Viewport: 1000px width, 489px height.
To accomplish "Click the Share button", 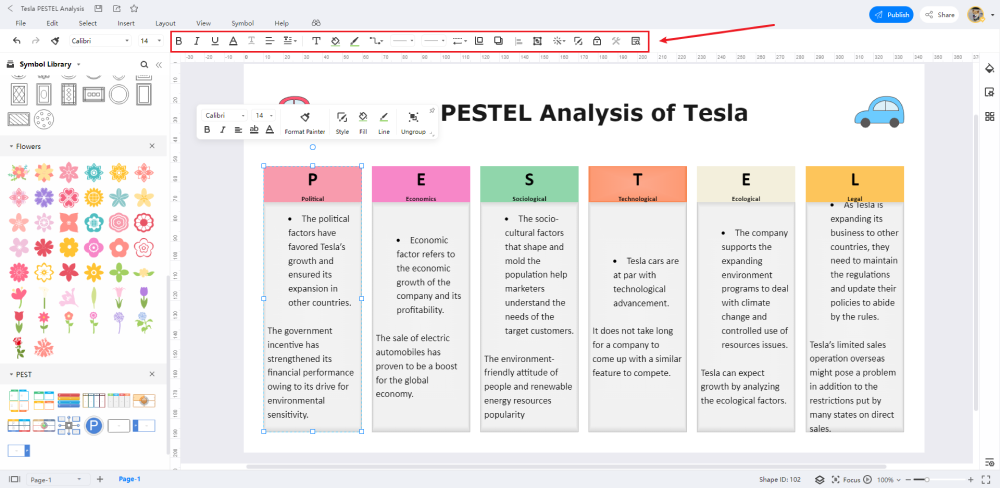I will coord(940,15).
